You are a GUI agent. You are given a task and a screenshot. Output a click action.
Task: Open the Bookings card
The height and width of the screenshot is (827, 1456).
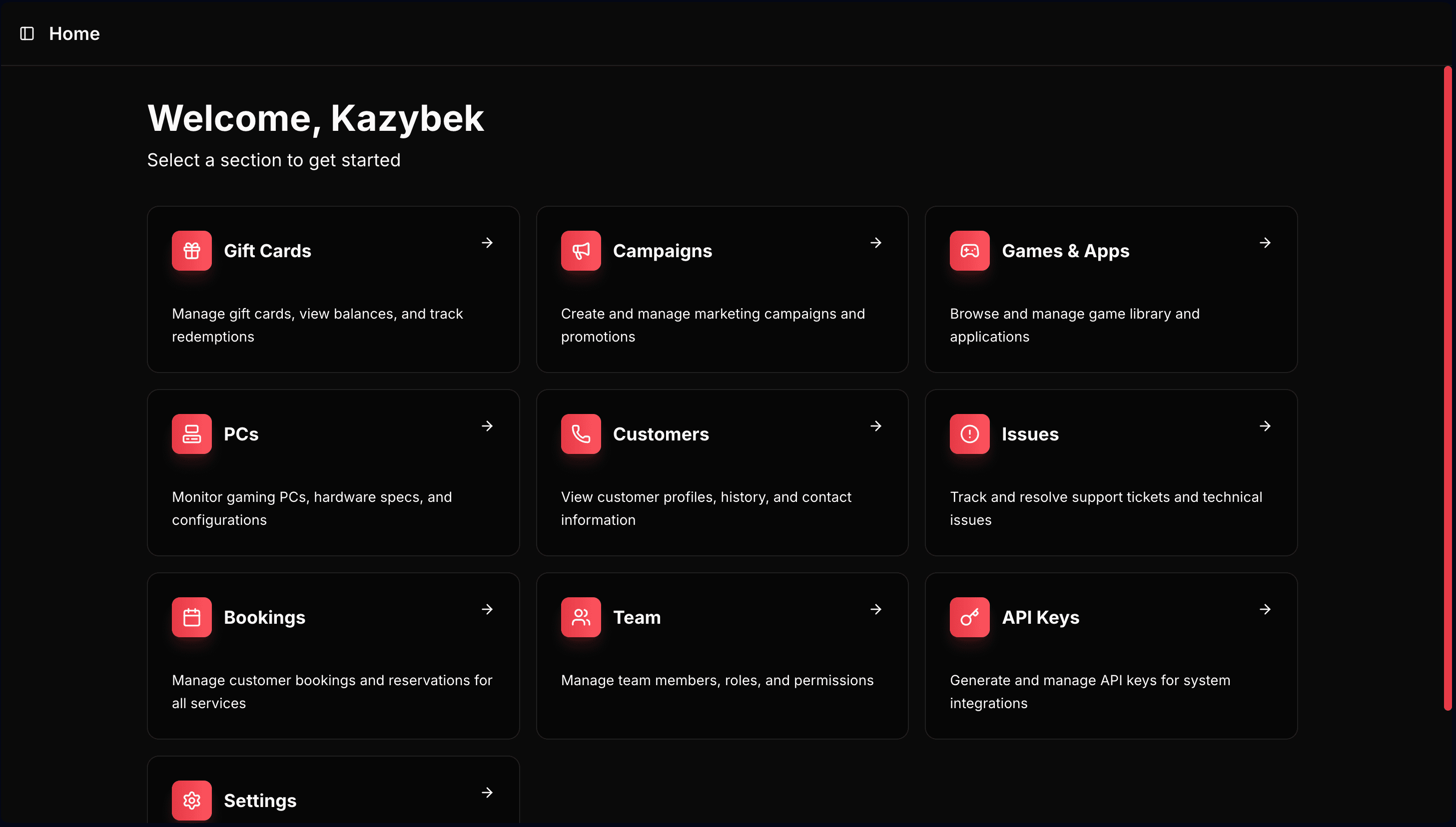pyautogui.click(x=333, y=656)
